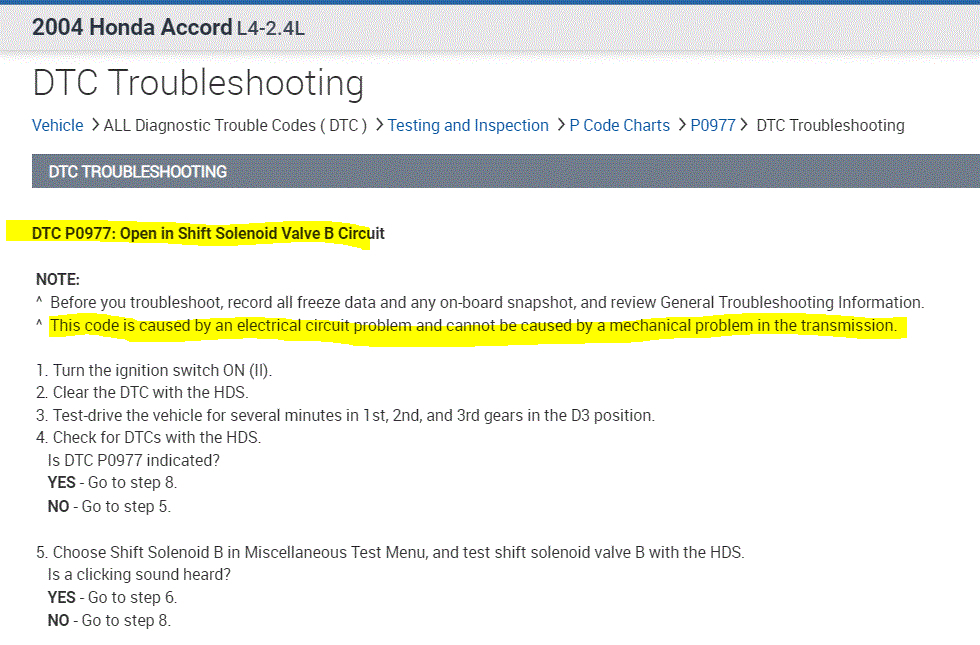Click the line 'YES - Go to step 8.'

pos(112,483)
